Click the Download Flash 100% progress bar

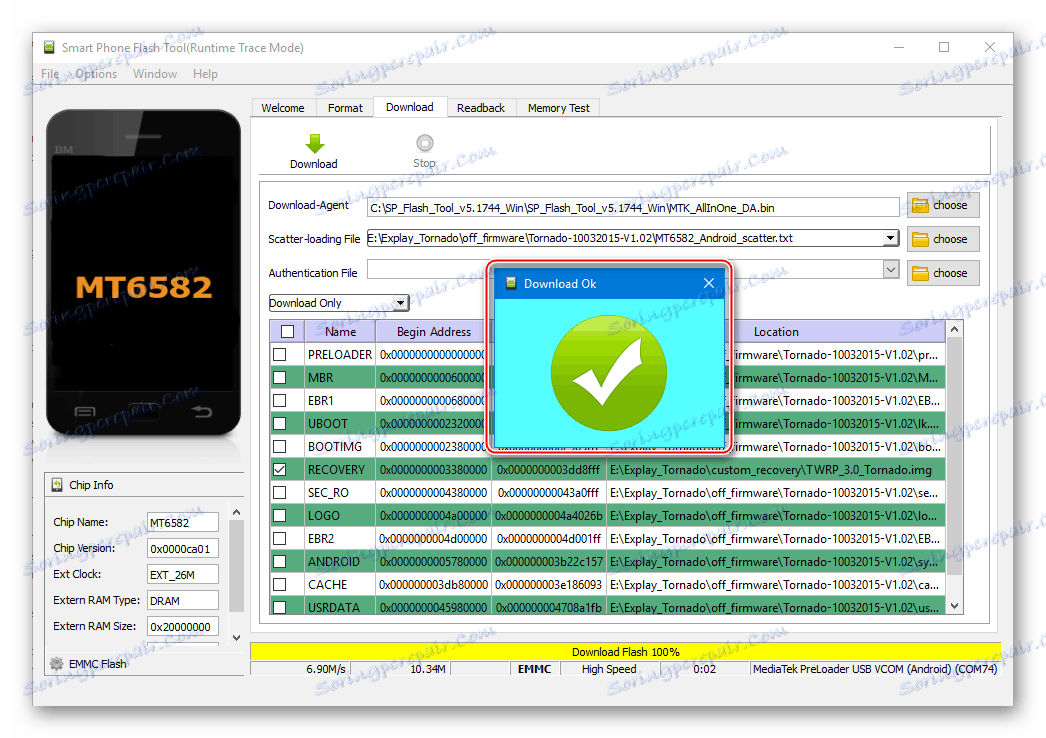pyautogui.click(x=625, y=651)
